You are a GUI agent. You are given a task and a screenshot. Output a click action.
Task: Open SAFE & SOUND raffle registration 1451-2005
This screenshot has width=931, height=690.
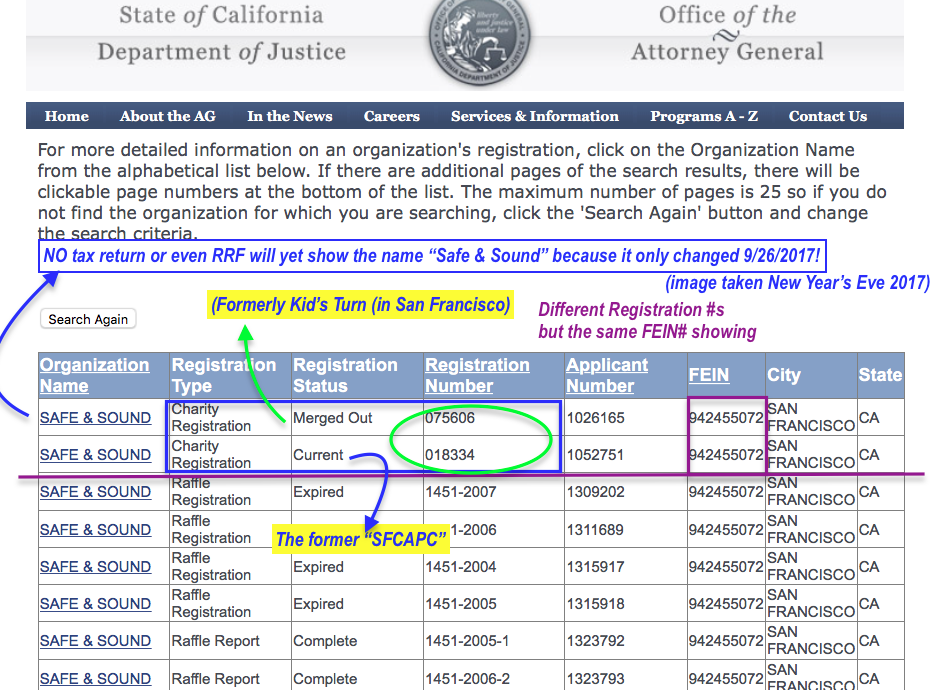pos(95,604)
